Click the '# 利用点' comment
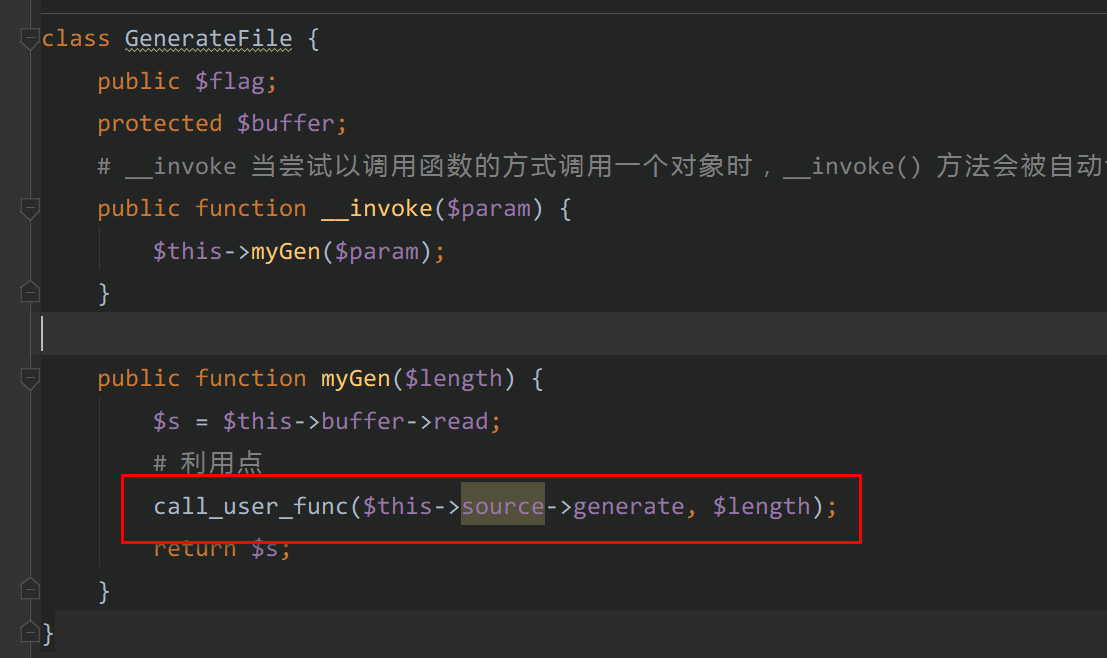1107x658 pixels. [208, 463]
